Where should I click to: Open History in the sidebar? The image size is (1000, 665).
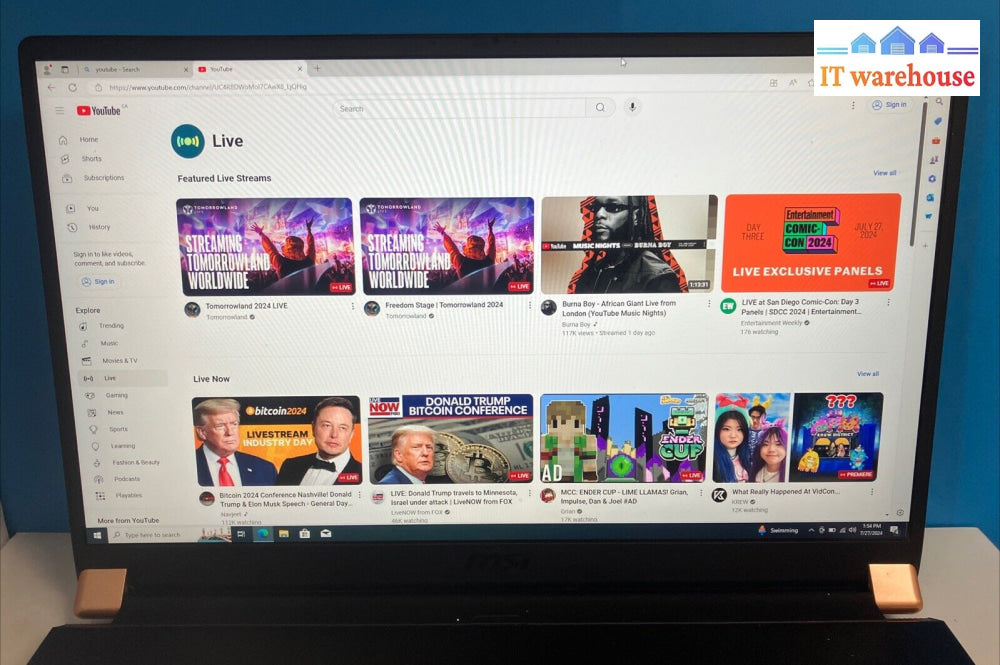pos(99,227)
